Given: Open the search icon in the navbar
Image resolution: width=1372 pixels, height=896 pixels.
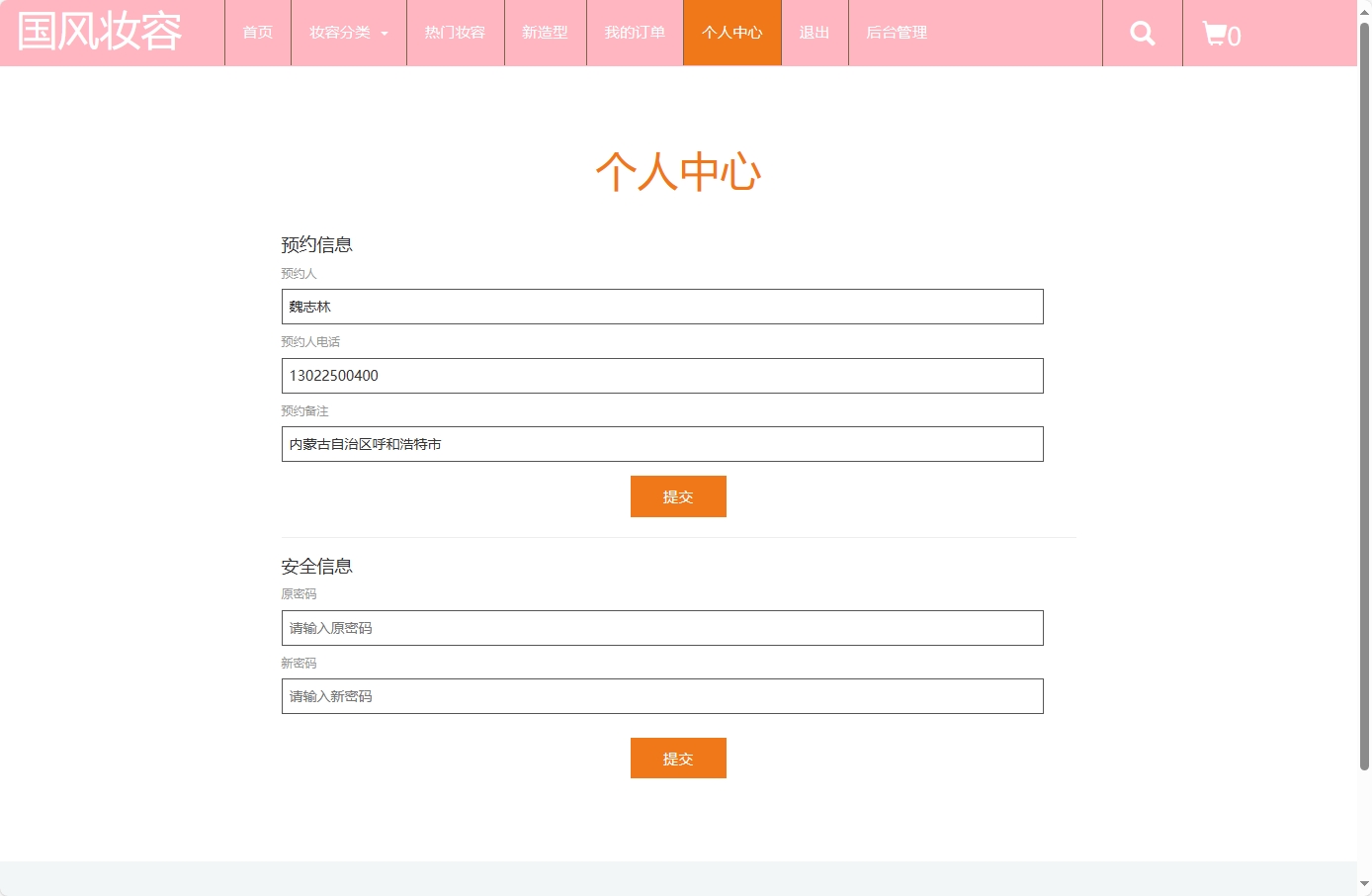Looking at the screenshot, I should pyautogui.click(x=1142, y=33).
